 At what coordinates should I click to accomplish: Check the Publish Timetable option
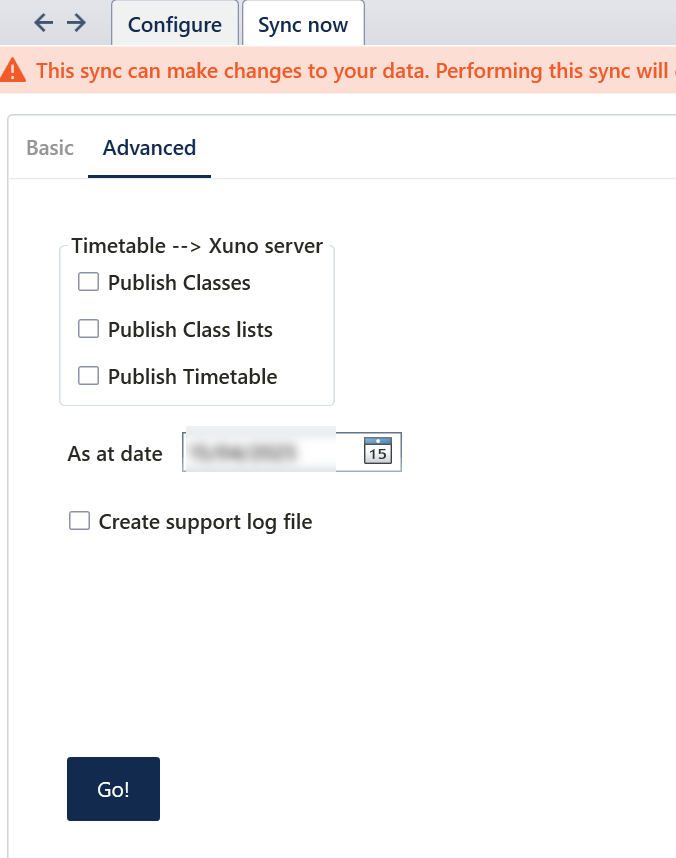point(88,376)
